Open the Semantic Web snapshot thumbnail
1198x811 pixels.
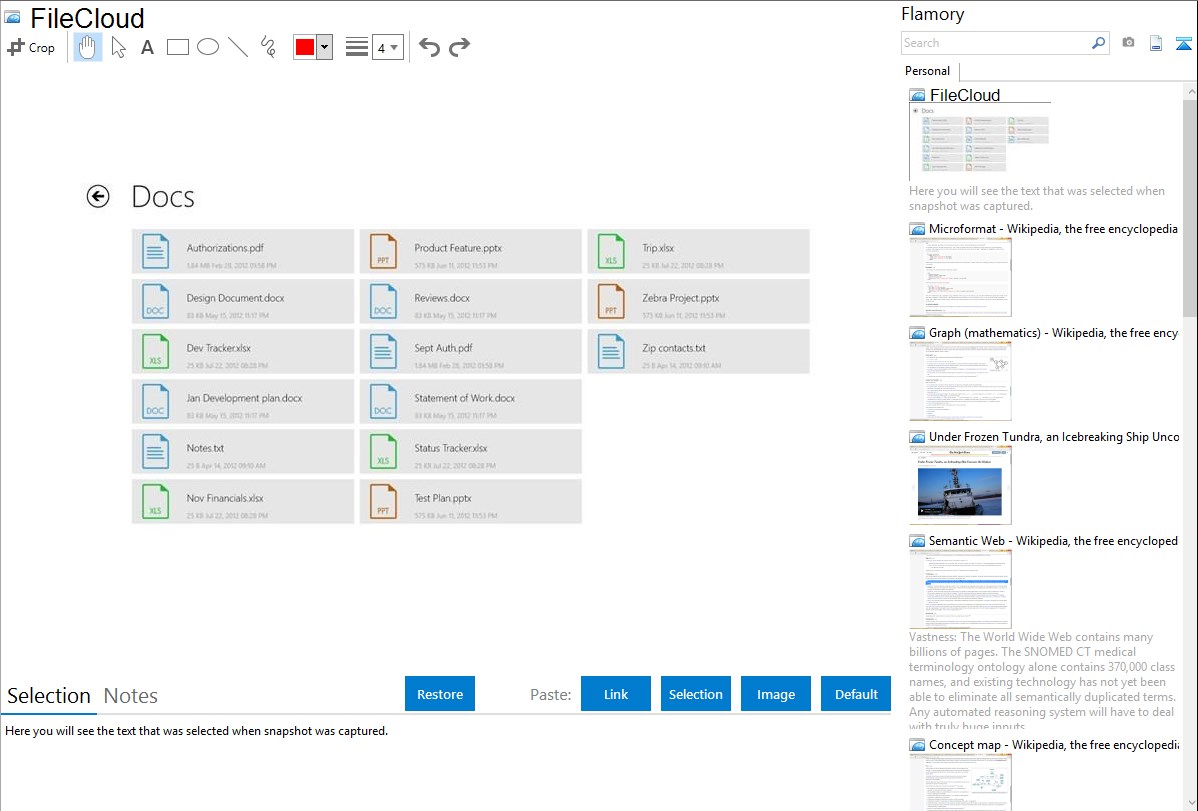pyautogui.click(x=960, y=589)
